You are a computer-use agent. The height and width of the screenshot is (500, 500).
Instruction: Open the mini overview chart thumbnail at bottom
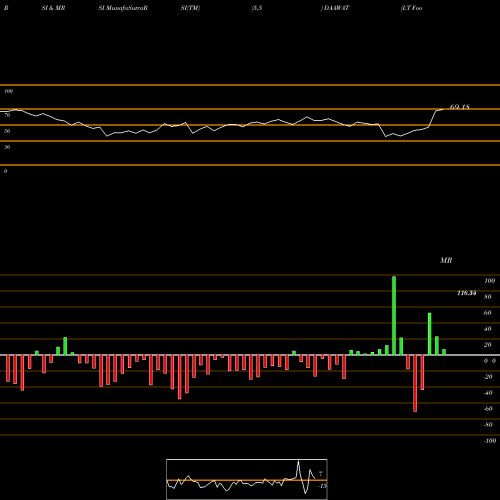coord(247,479)
